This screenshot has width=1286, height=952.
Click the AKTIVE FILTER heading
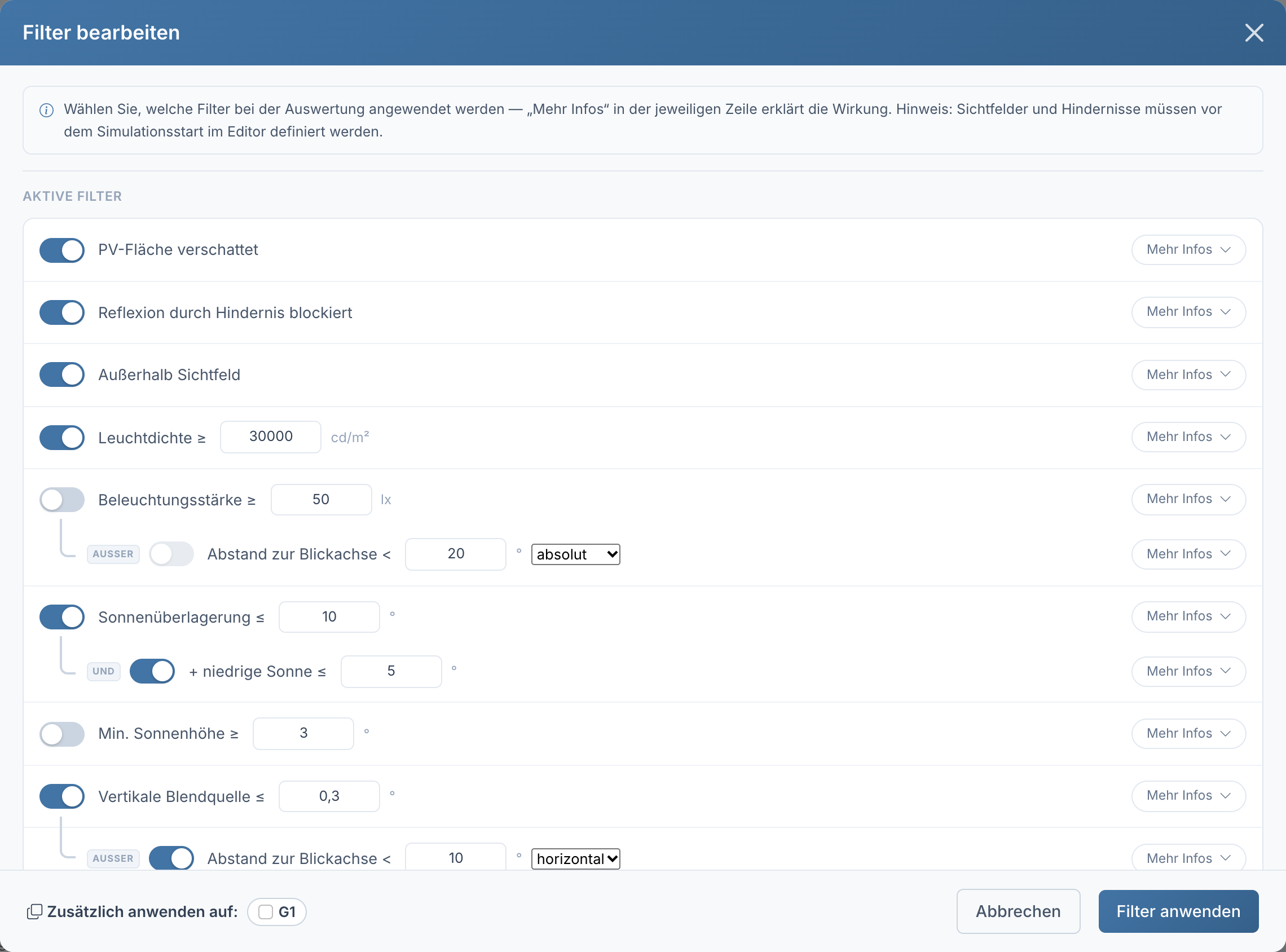pos(73,196)
